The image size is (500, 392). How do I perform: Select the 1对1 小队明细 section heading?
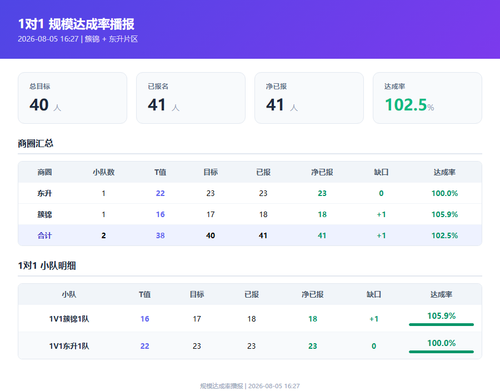tap(47, 266)
